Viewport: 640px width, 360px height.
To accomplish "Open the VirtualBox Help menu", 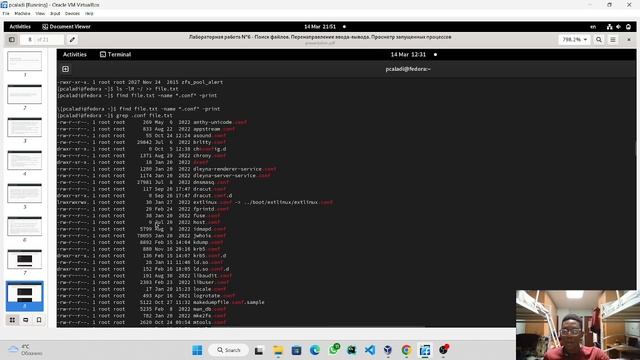I will click(x=89, y=13).
